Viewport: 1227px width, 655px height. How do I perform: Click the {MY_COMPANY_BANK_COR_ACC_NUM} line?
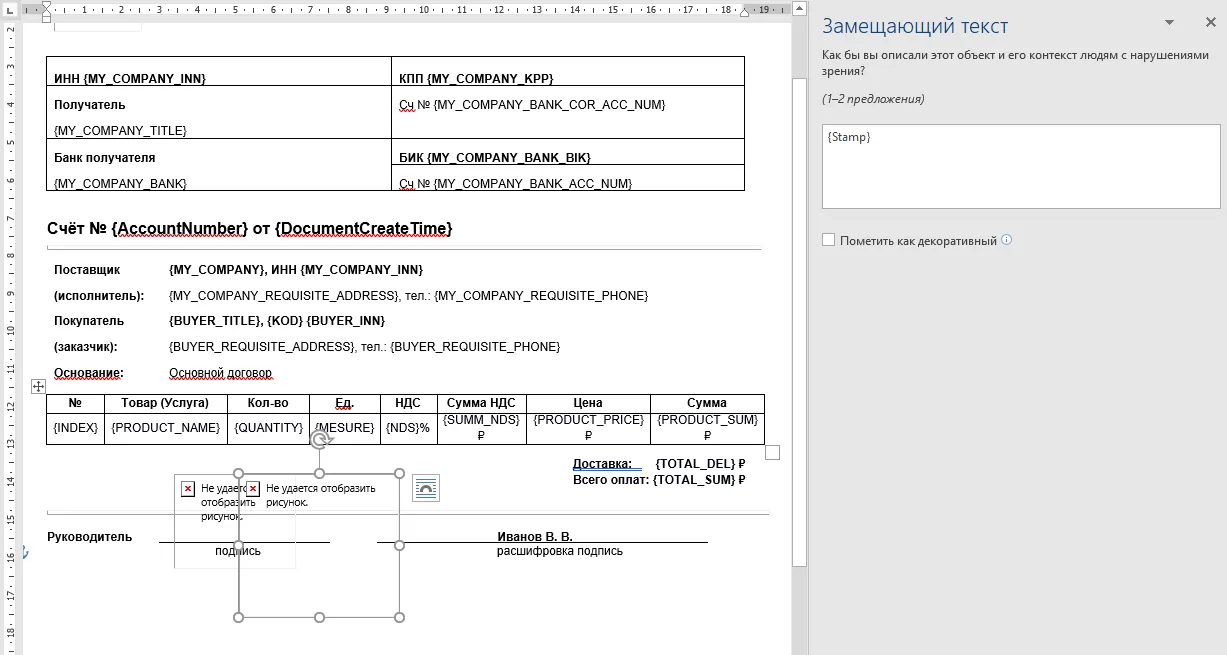coord(532,105)
